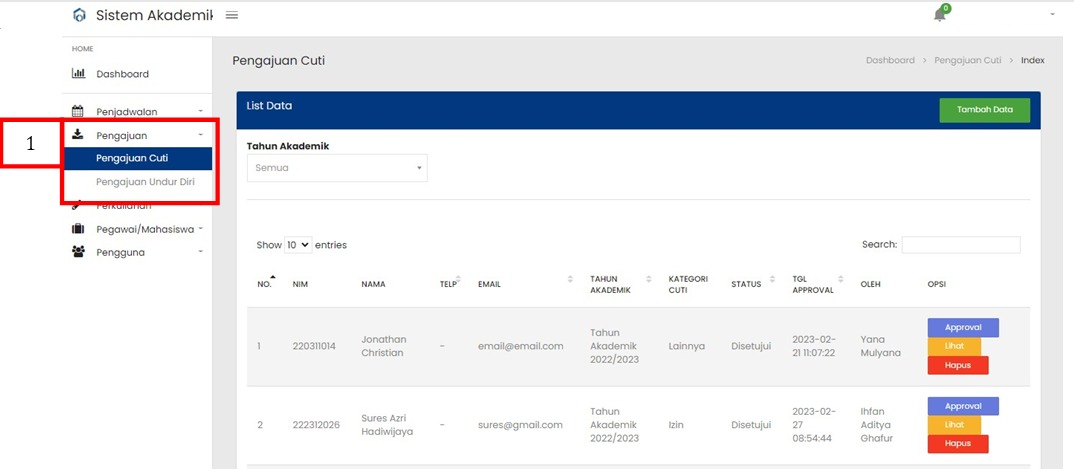Click the Pengajuan download icon
The width and height of the screenshot is (1074, 476).
click(x=78, y=134)
